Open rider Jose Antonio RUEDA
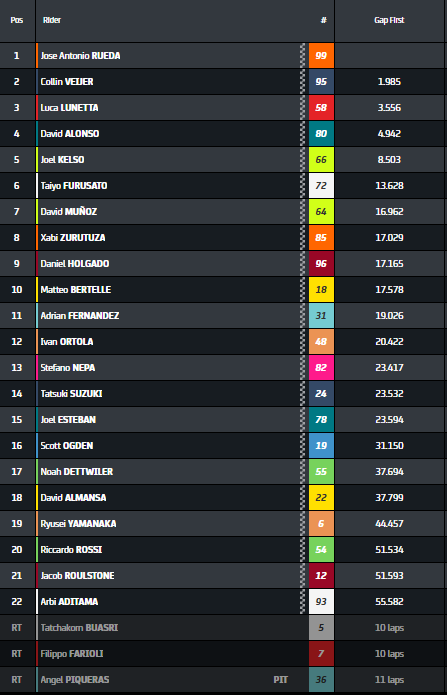 point(80,55)
